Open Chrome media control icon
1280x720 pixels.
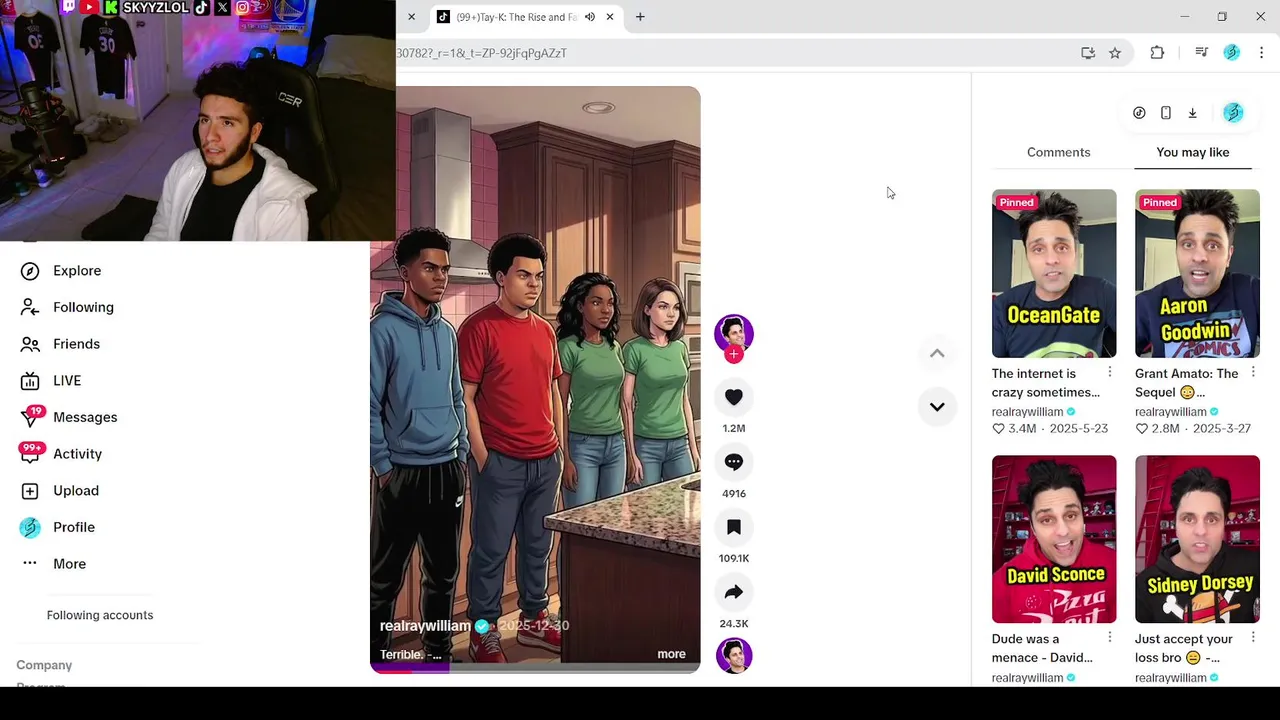pos(1202,53)
